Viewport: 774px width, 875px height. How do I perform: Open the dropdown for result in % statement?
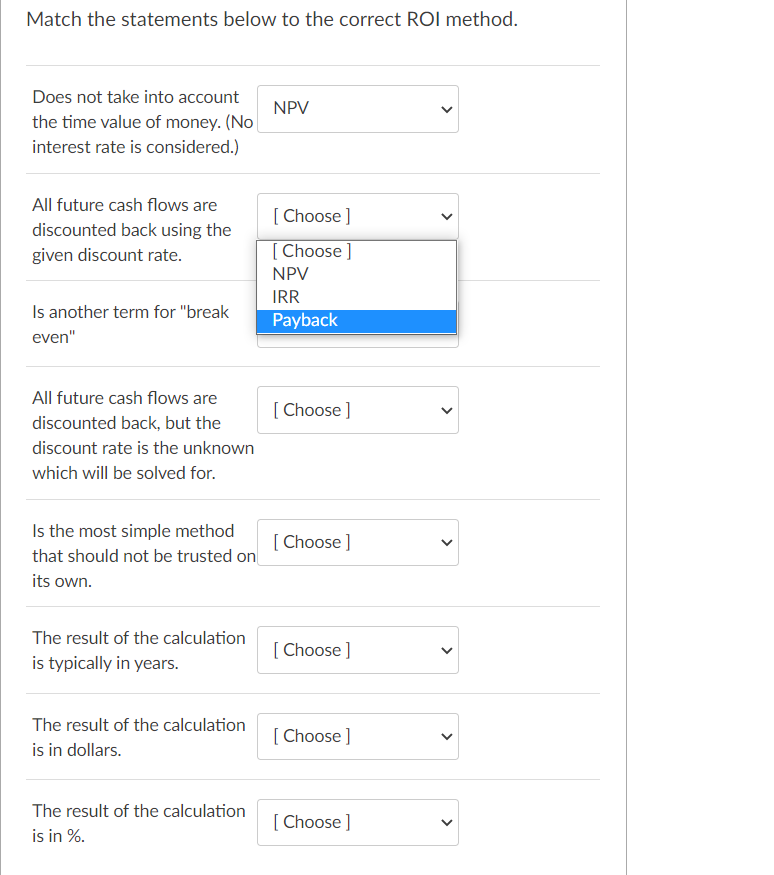tap(358, 822)
